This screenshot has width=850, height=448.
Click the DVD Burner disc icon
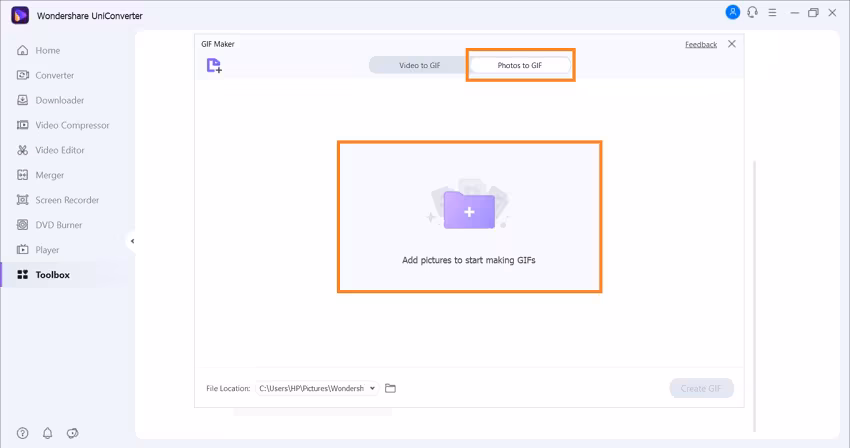(22, 225)
